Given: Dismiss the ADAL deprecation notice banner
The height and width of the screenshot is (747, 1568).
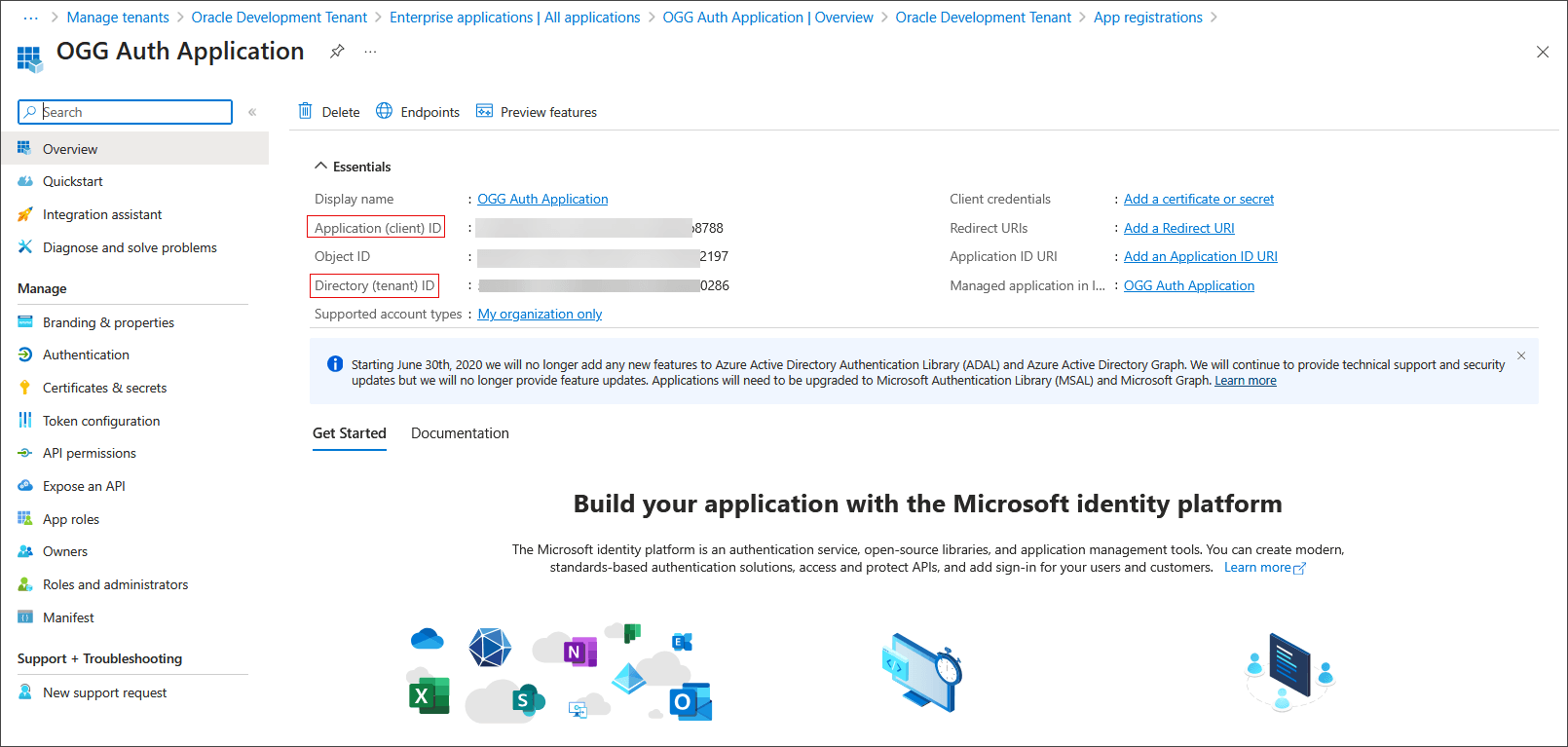Looking at the screenshot, I should (x=1521, y=355).
